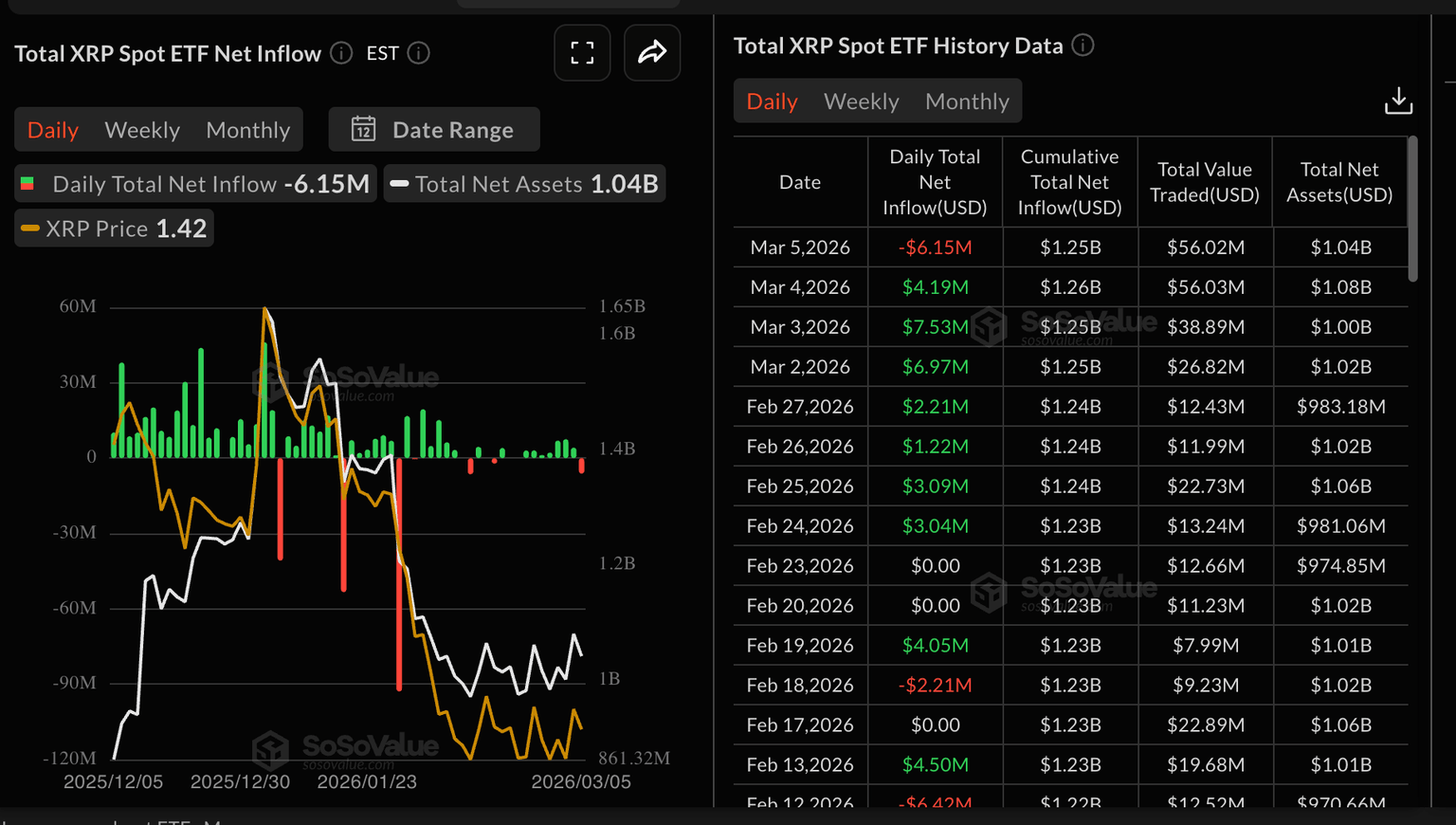Click info icon next to EST
Viewport: 1456px width, 825px height.
point(418,53)
